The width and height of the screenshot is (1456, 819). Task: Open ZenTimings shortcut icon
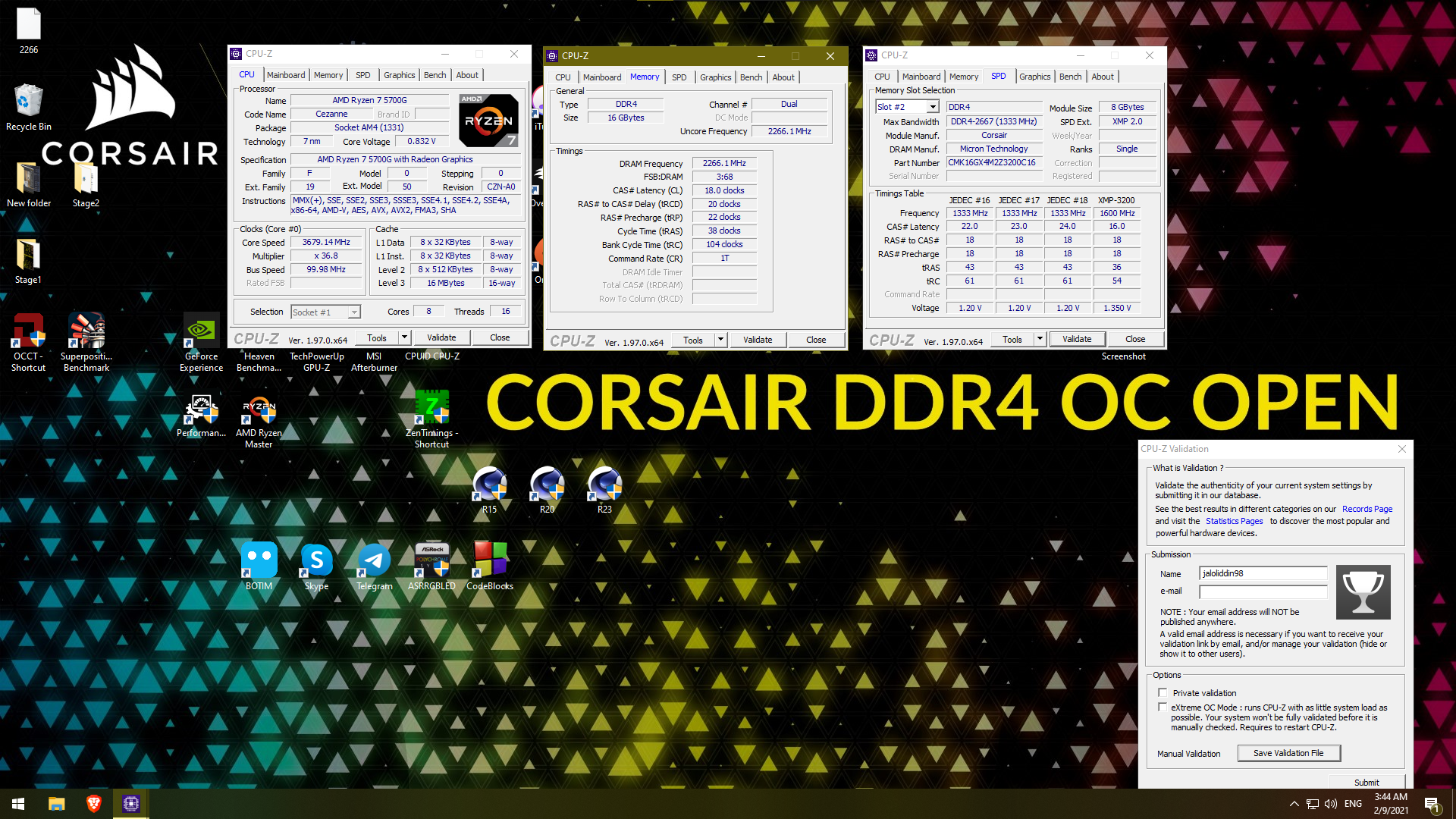[431, 419]
